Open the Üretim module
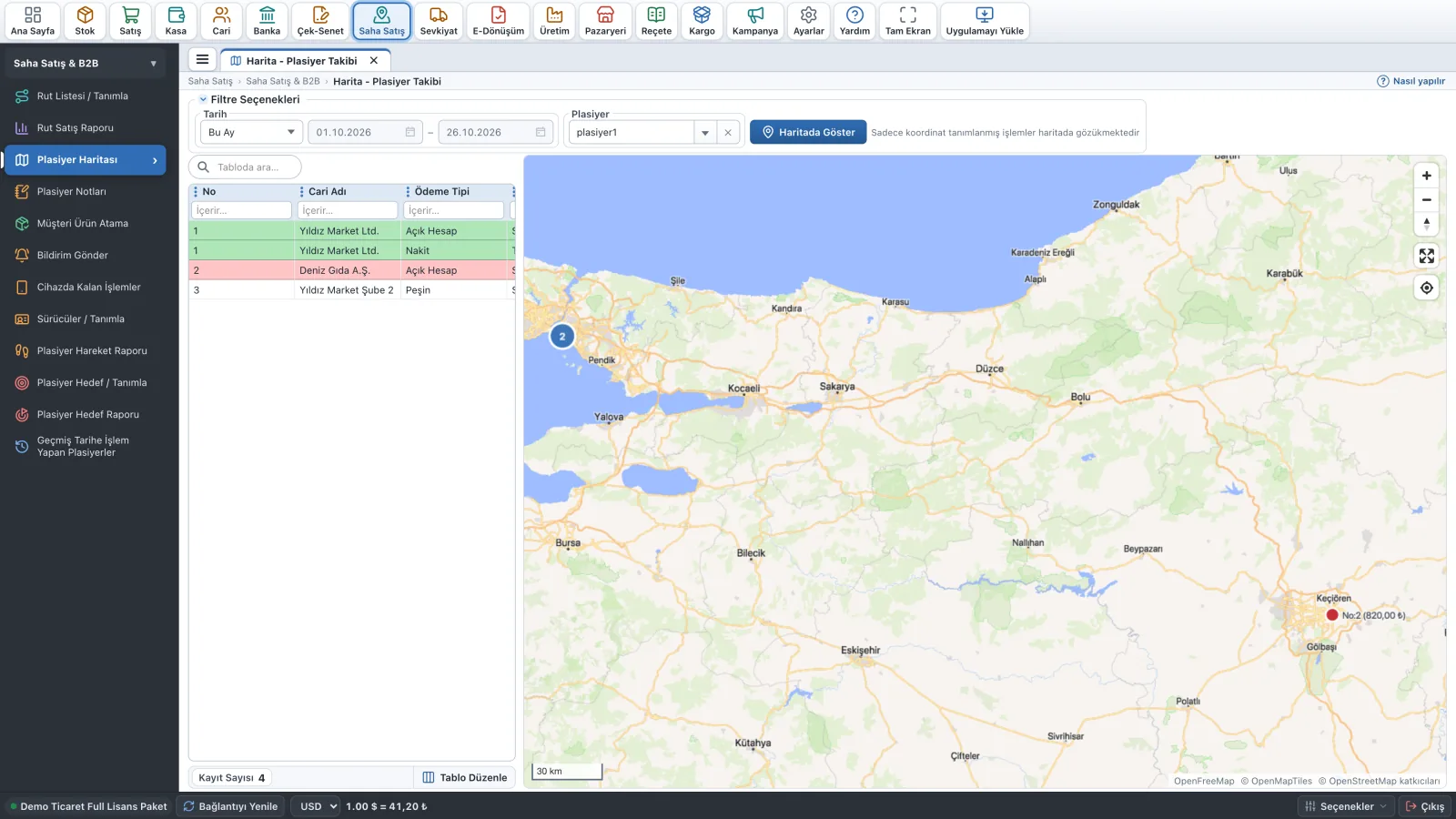 pyautogui.click(x=554, y=21)
